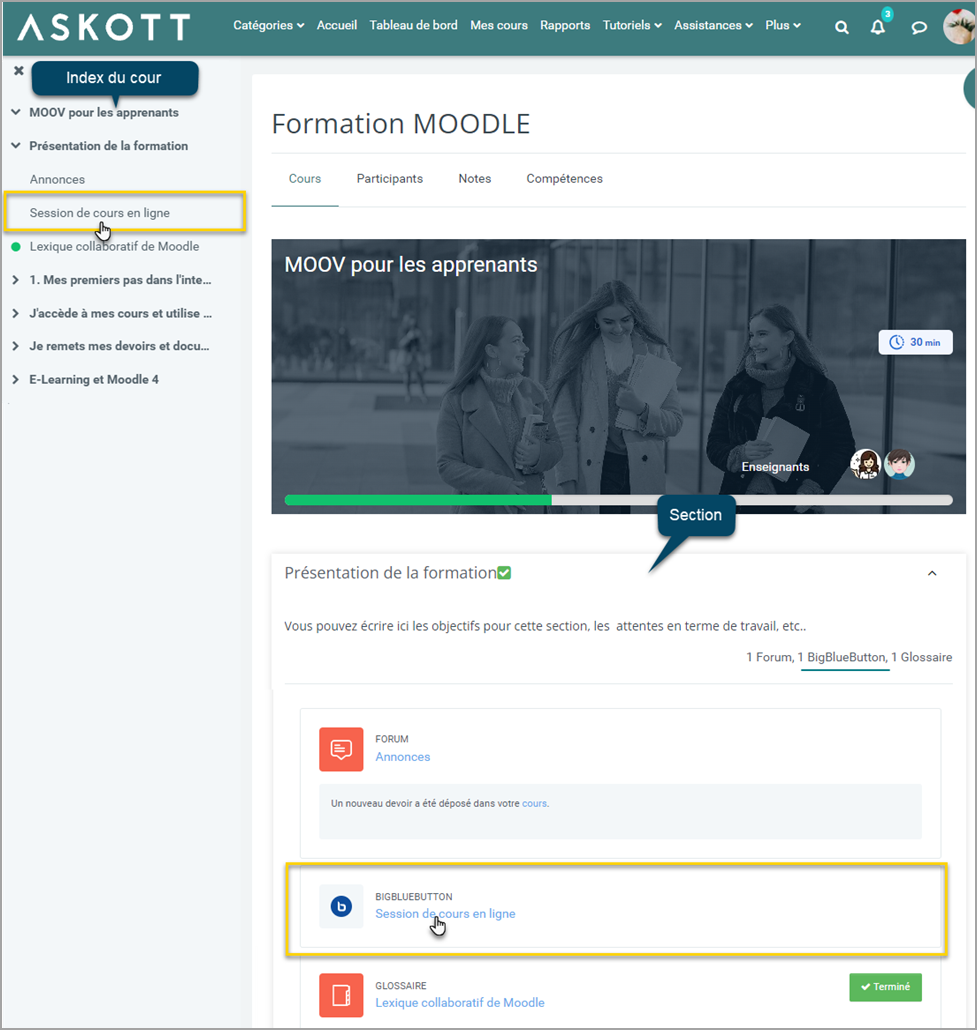Screen dimensions: 977x1030
Task: Click the green course progress bar
Action: click(419, 500)
